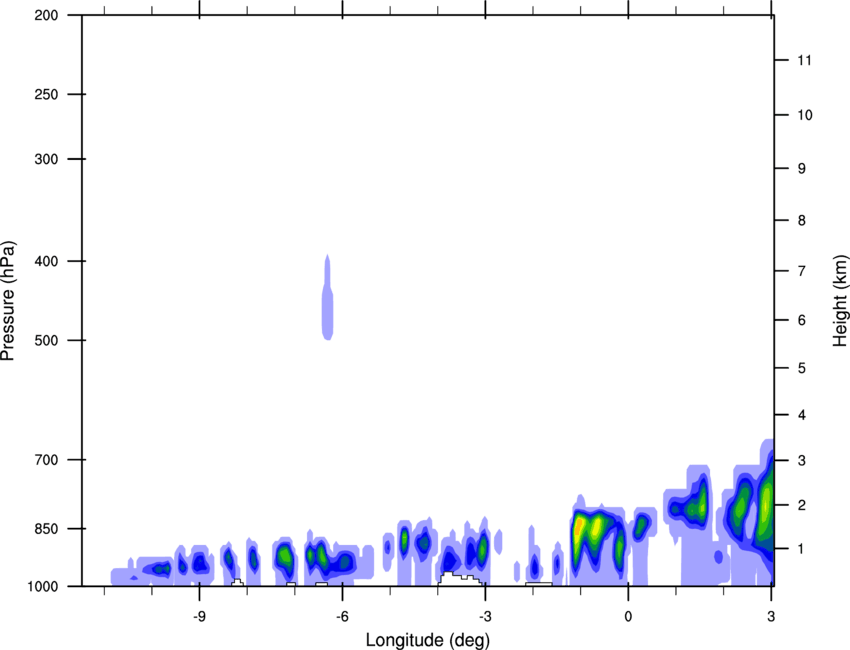
Task: Pick the 3 km height label
Action: (x=802, y=461)
